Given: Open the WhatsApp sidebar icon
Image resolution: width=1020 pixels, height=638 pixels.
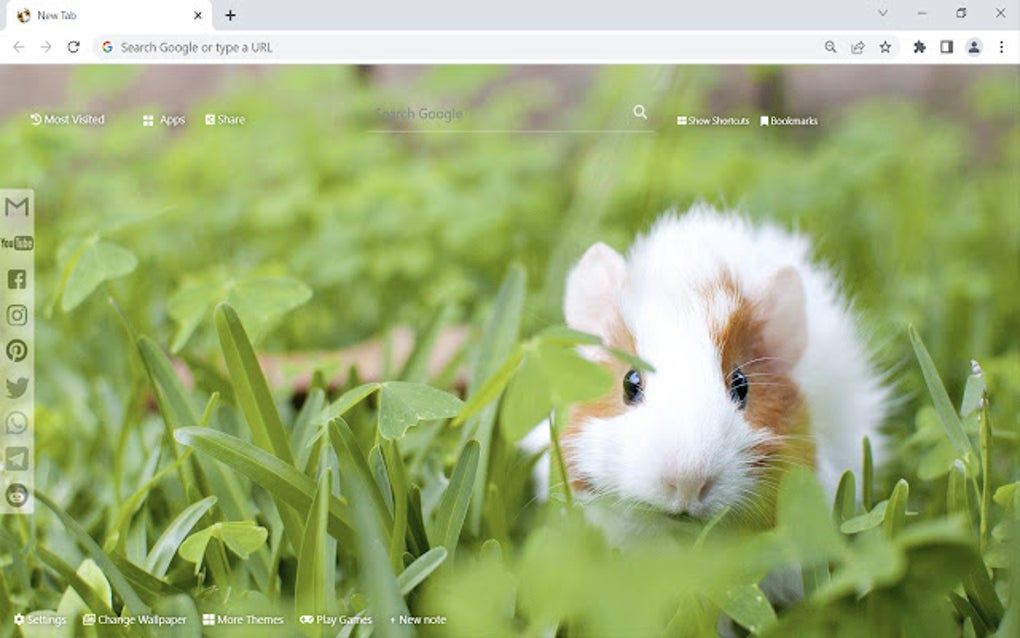Looking at the screenshot, I should click(x=17, y=423).
